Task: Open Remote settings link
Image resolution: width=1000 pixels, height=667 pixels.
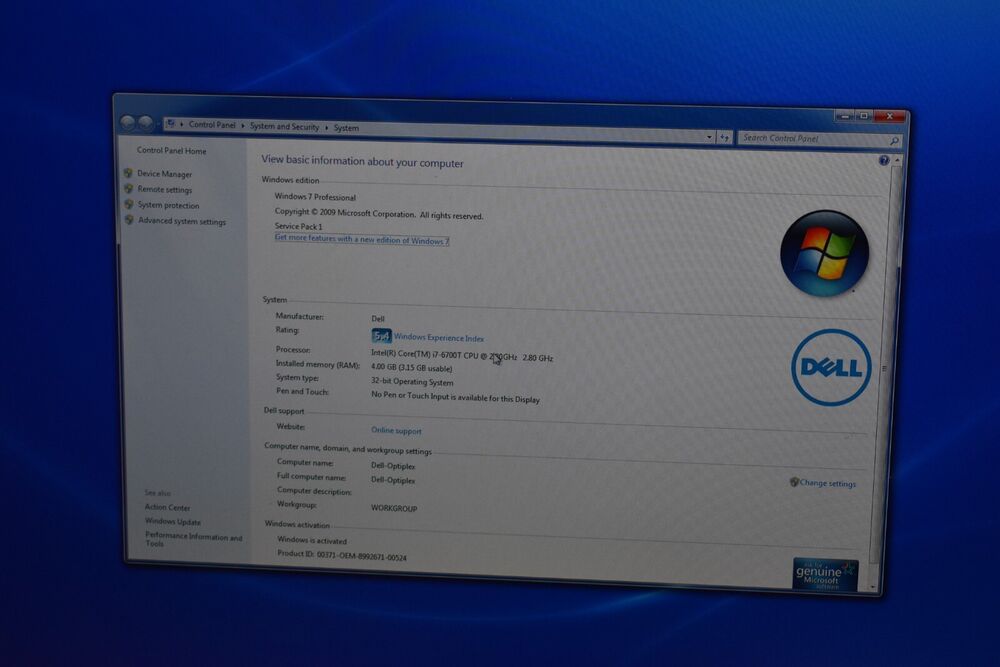Action: (165, 189)
